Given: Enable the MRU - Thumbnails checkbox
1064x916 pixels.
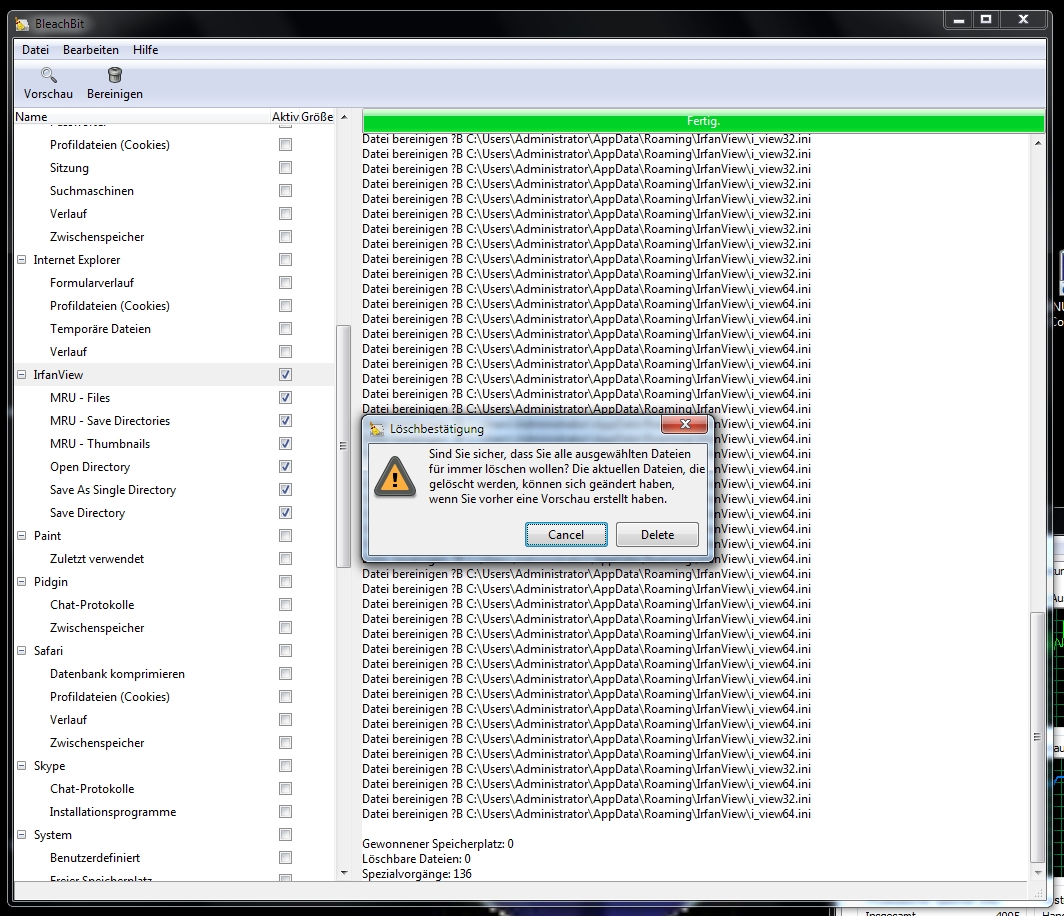Looking at the screenshot, I should click(x=285, y=443).
